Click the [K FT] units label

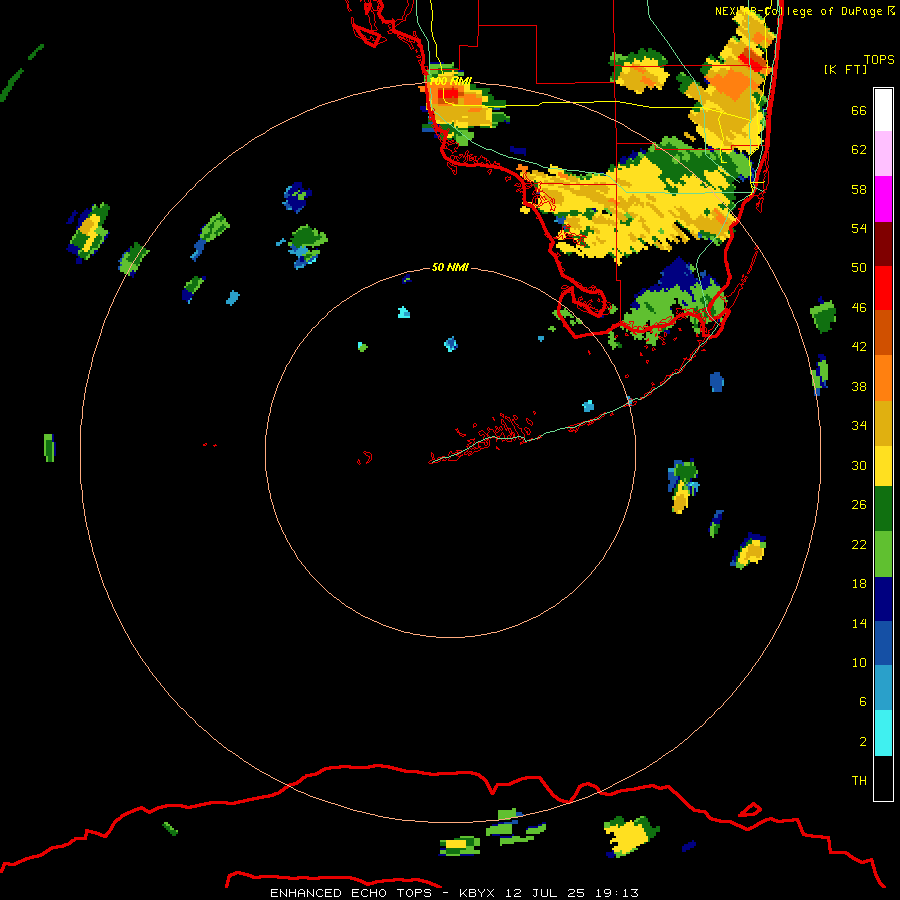[x=845, y=69]
